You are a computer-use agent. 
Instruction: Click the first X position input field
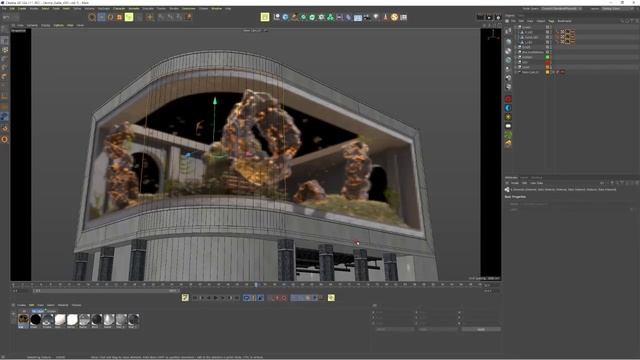[394, 313]
